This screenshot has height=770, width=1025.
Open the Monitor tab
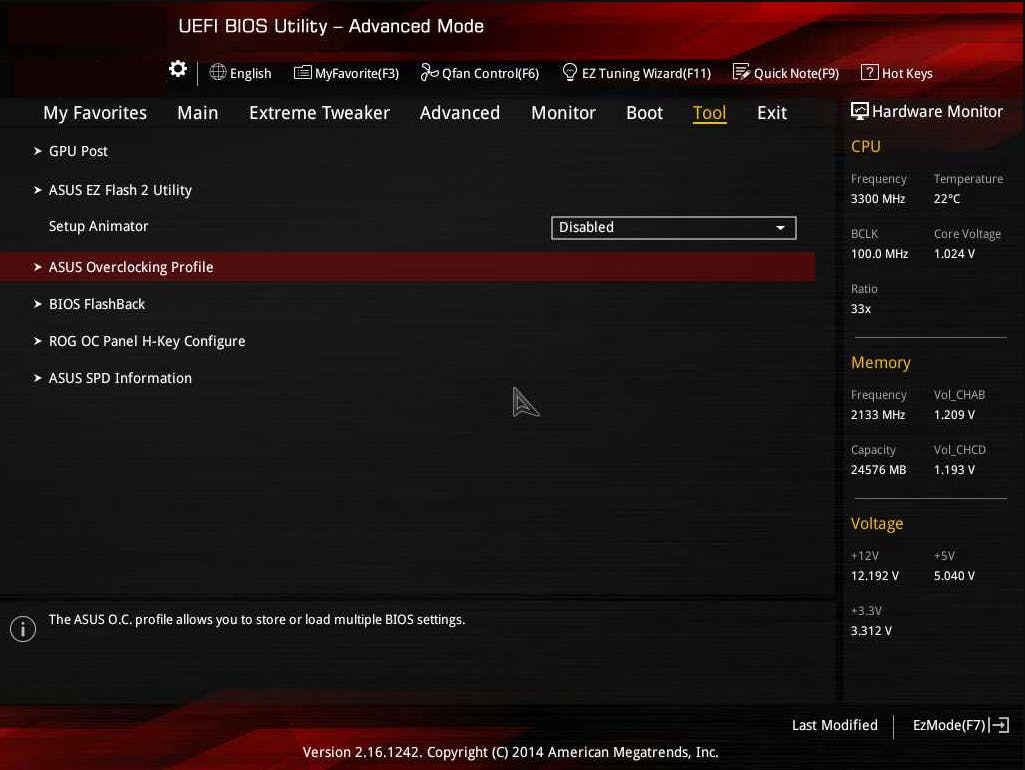563,112
